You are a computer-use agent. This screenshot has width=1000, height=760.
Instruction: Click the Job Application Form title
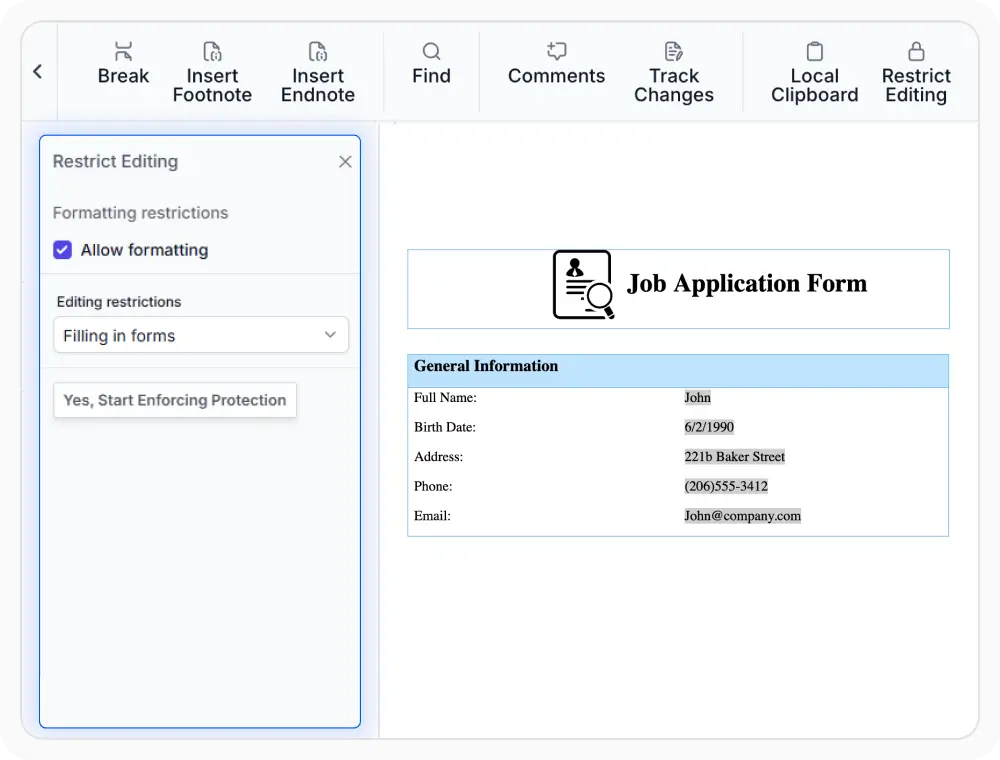click(x=747, y=284)
